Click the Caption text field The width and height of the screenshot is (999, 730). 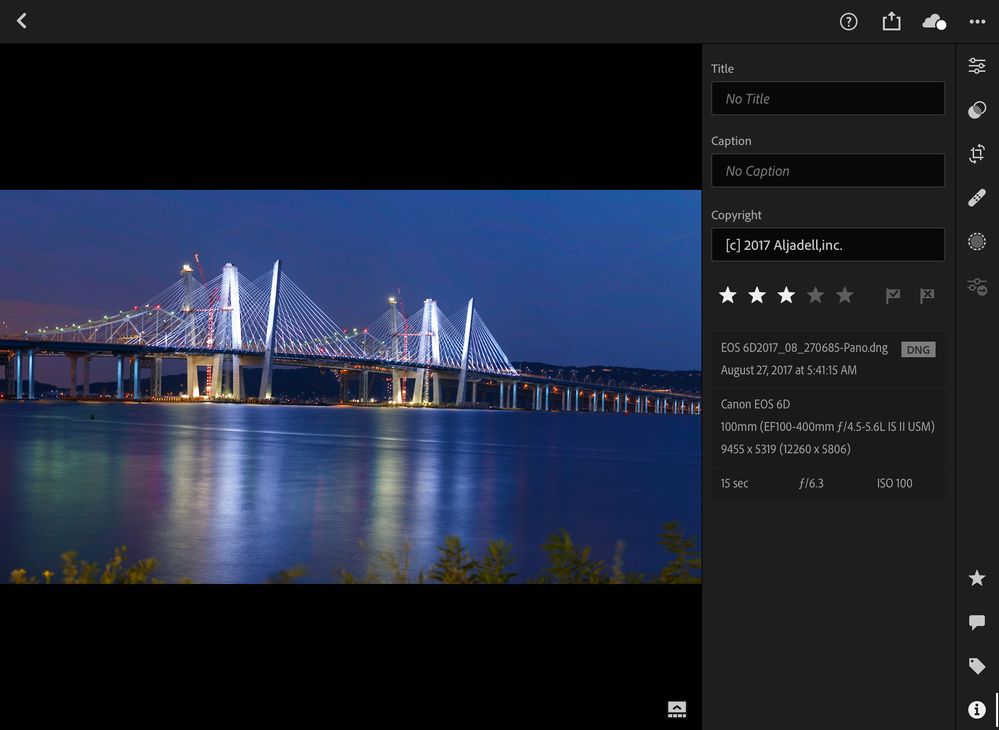(827, 170)
